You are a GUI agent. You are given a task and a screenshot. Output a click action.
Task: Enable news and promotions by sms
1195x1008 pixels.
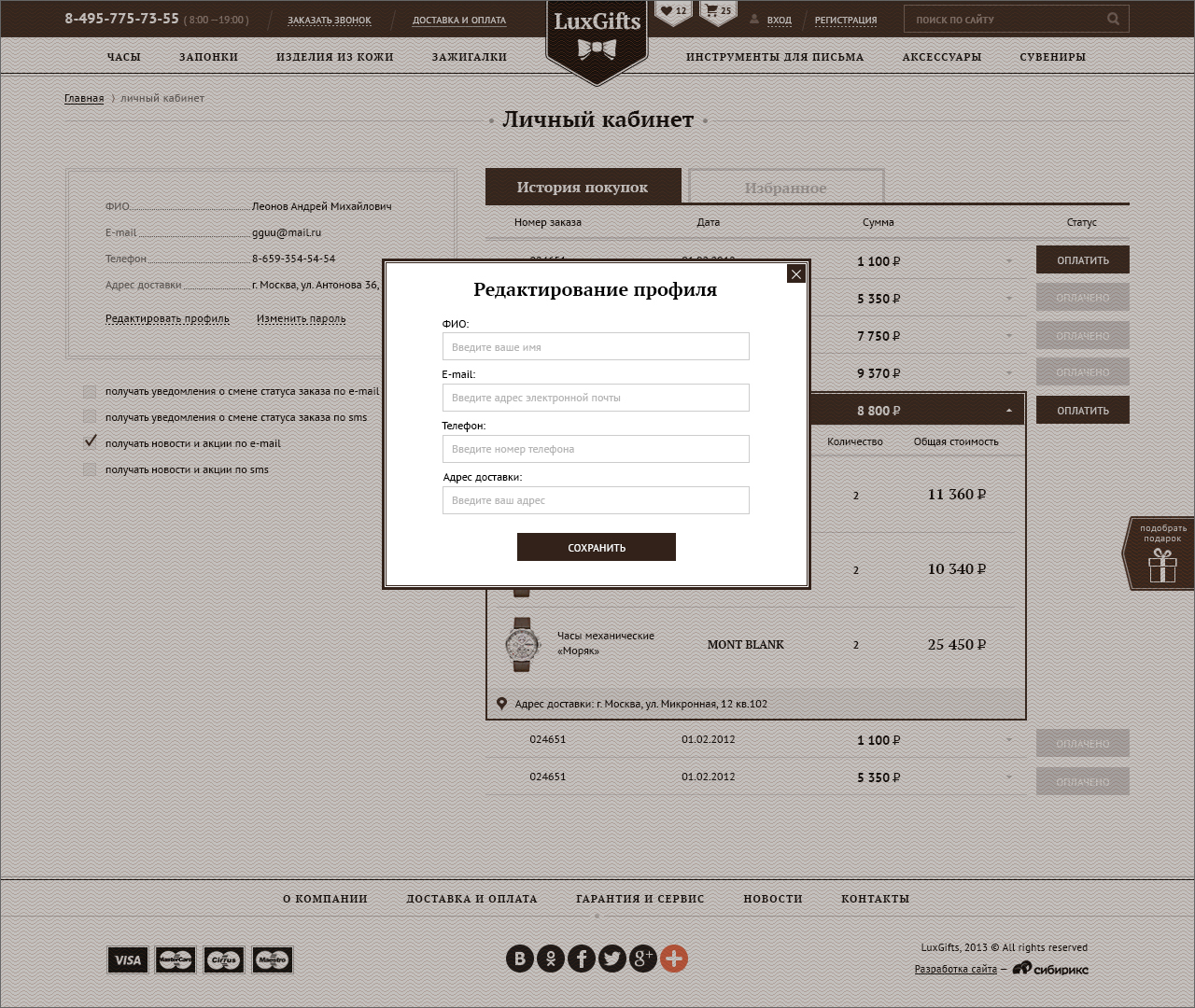coord(90,469)
